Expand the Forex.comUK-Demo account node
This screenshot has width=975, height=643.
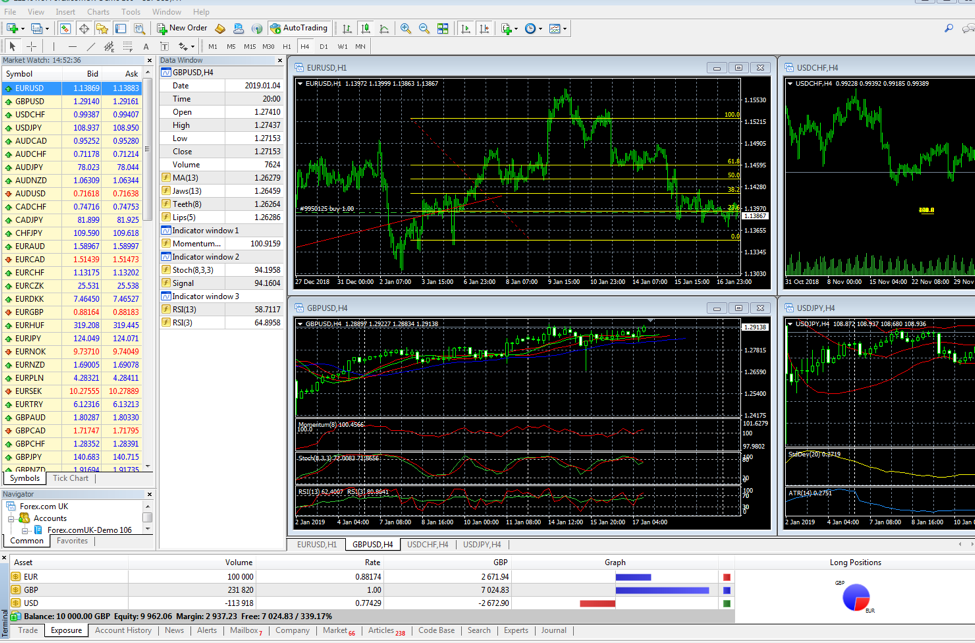tap(25, 530)
